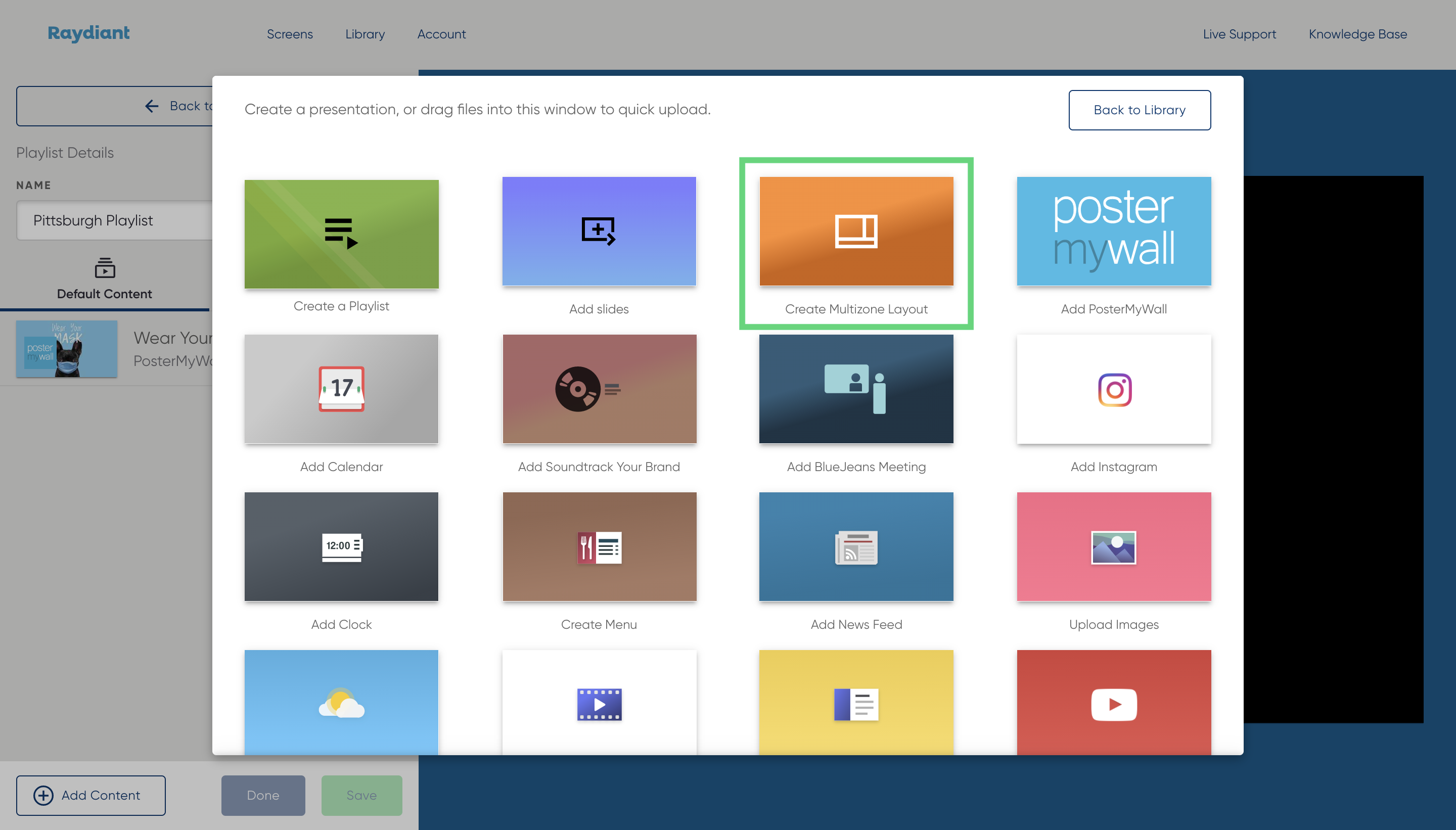
Task: Open Create Multizone Layout option
Action: click(x=856, y=232)
